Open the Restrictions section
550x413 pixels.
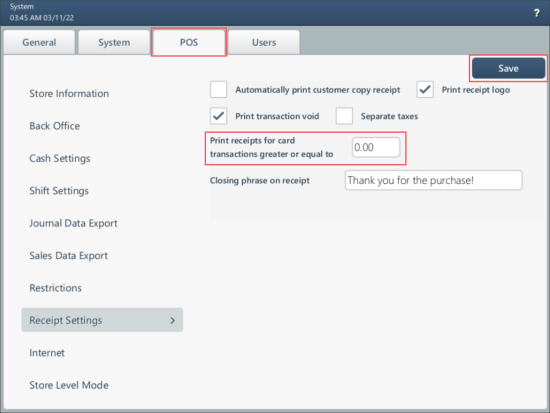tap(55, 288)
